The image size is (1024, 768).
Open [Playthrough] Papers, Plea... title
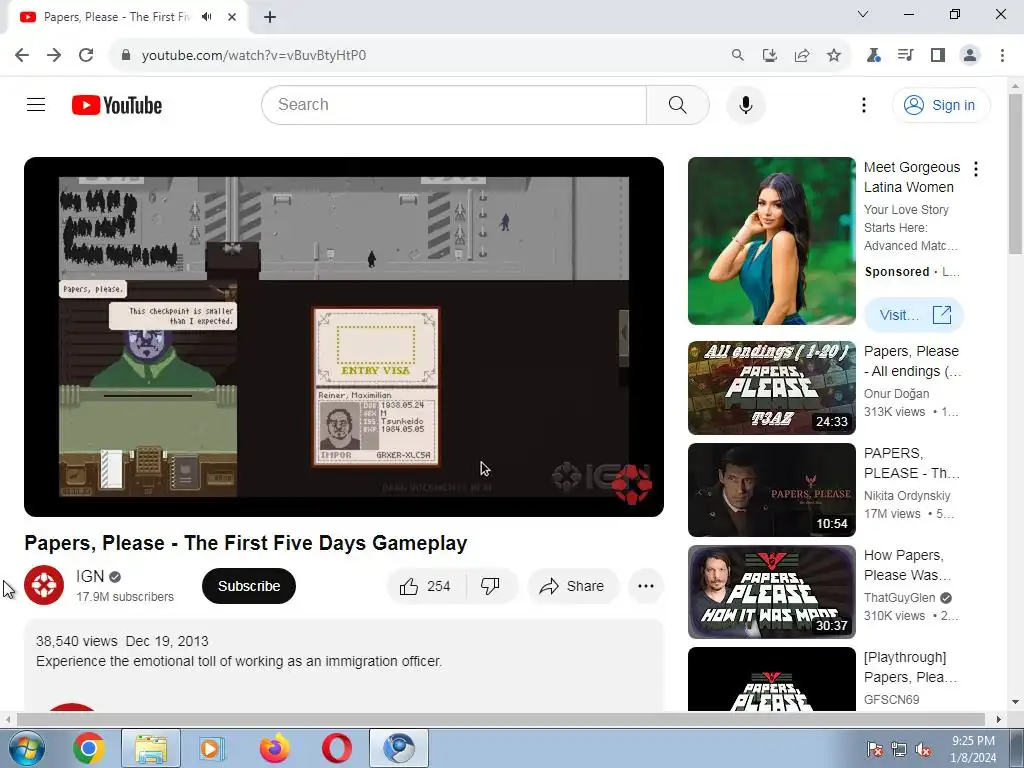tap(910, 667)
